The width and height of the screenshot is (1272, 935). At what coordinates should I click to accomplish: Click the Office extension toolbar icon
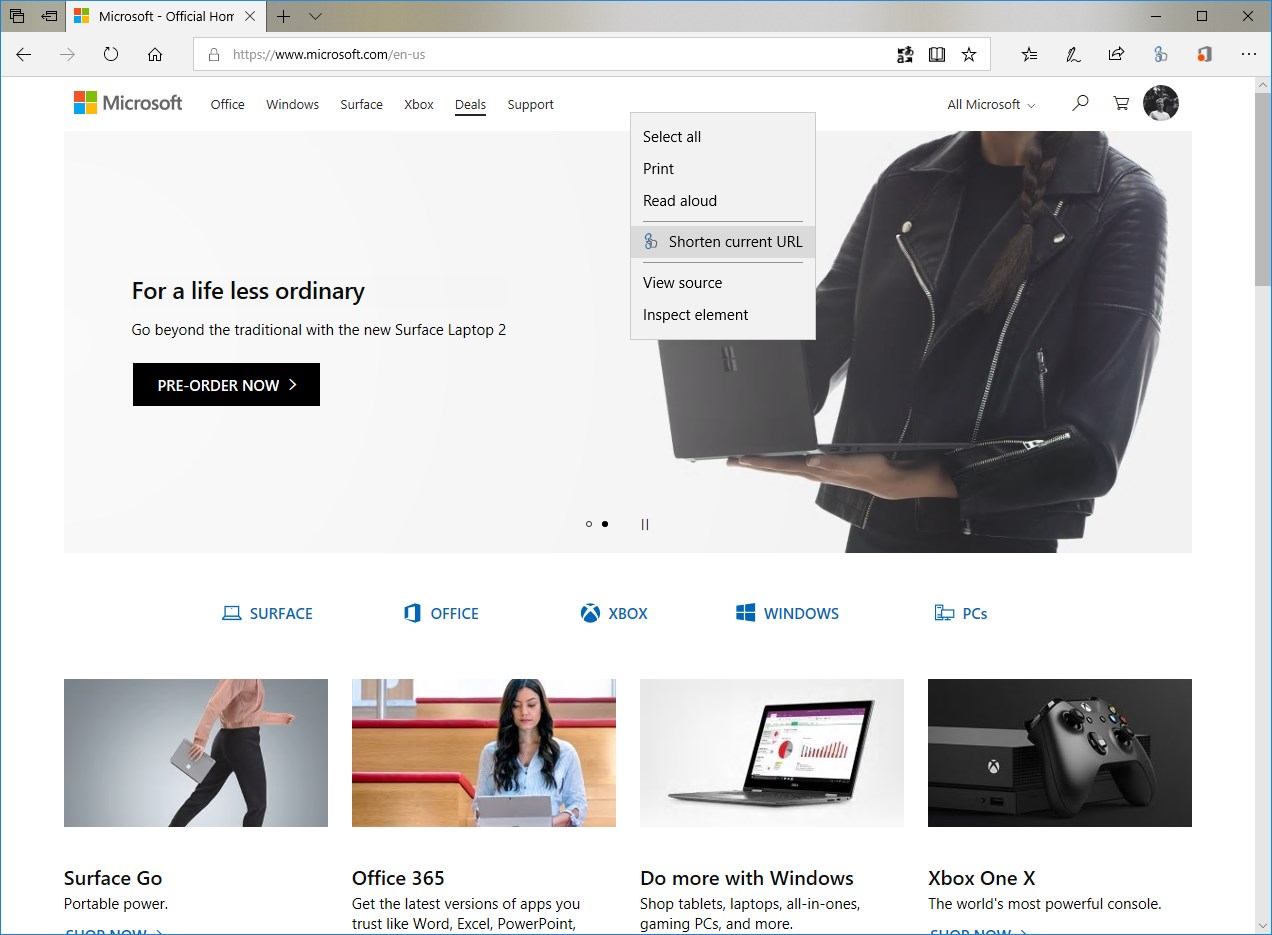click(x=1204, y=55)
